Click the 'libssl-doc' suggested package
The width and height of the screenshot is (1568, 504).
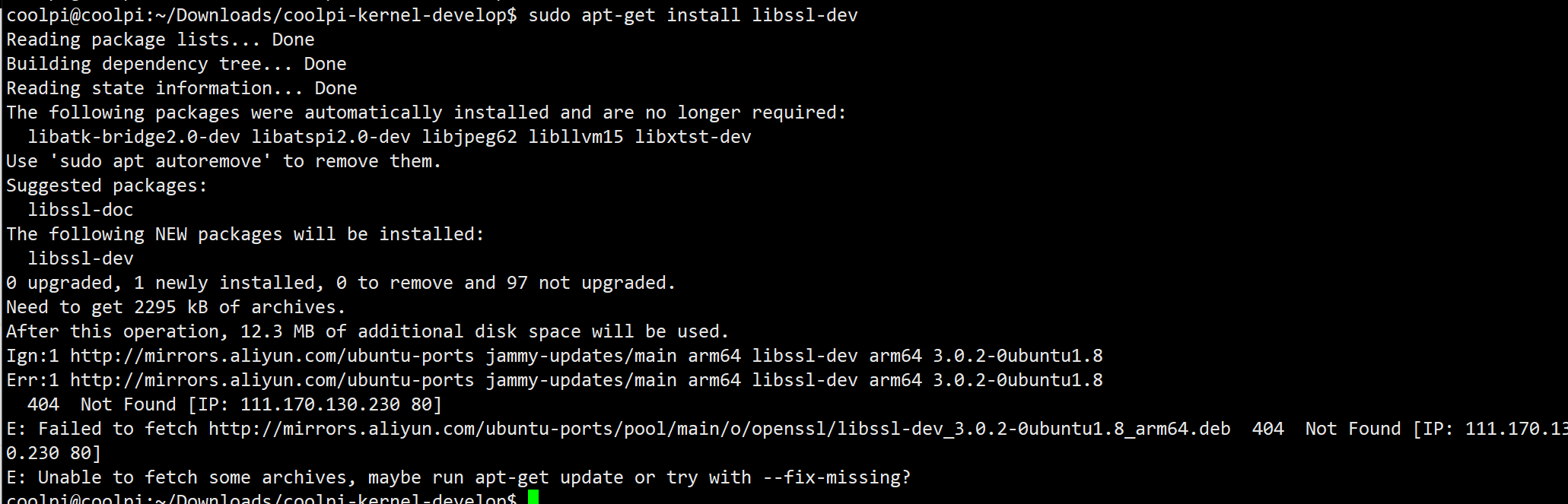coord(81,210)
